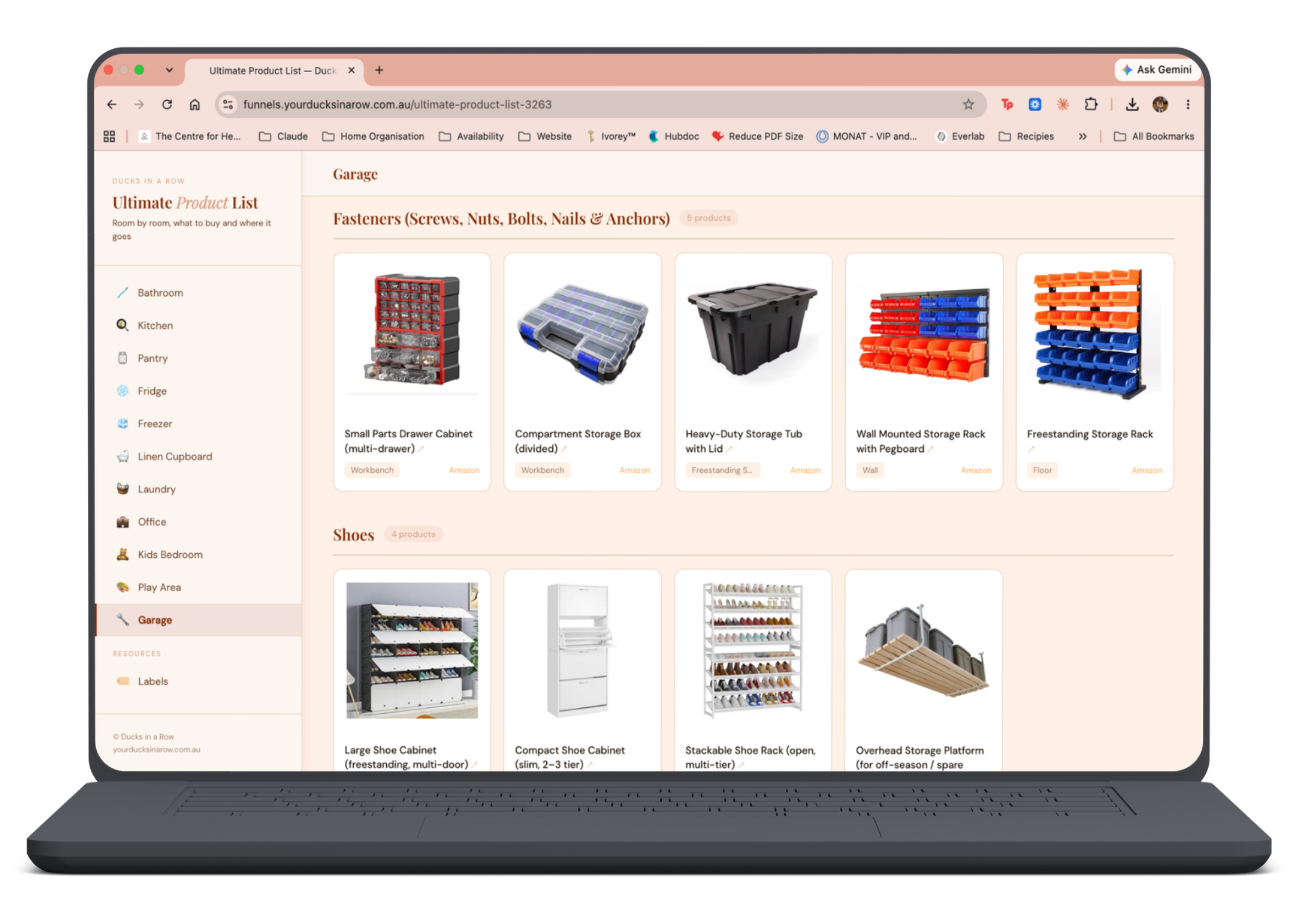
Task: Open the Kids Bedroom section
Action: click(x=198, y=555)
